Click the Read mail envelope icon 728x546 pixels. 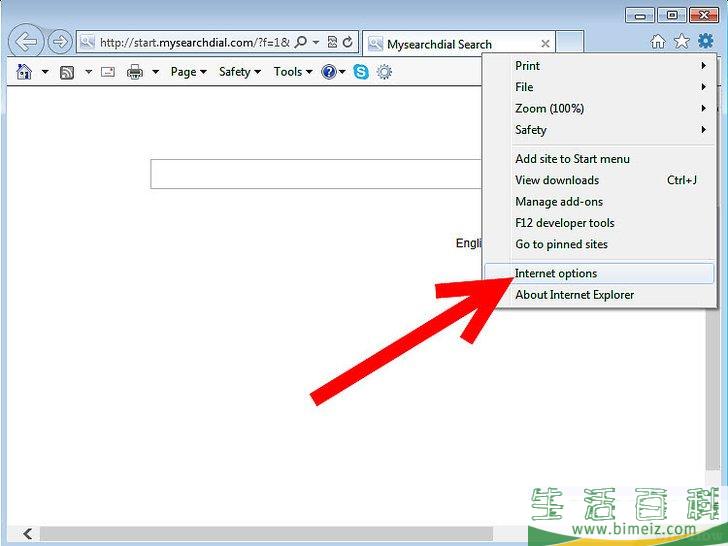(x=108, y=72)
